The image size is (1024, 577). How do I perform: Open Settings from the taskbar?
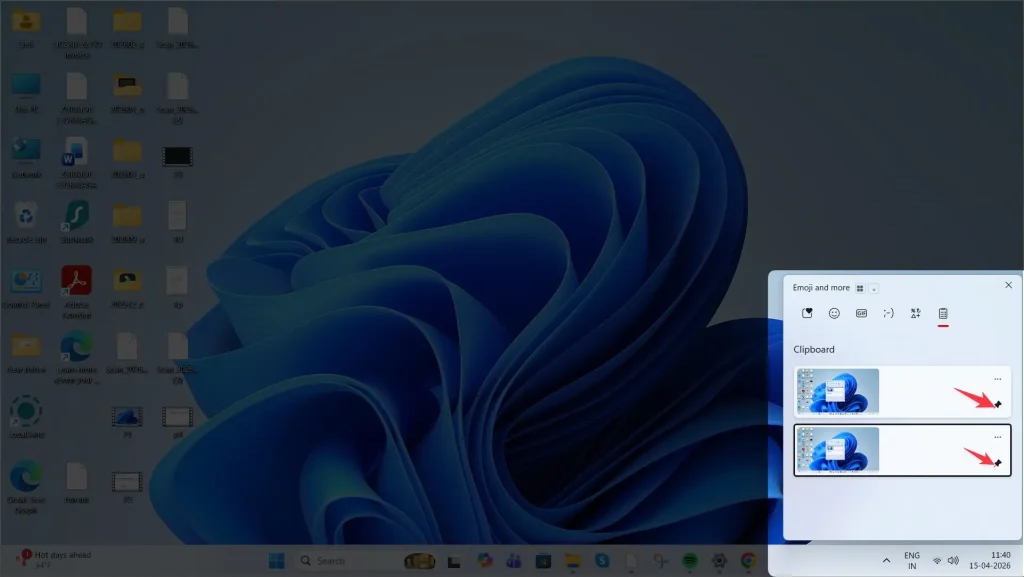click(718, 561)
